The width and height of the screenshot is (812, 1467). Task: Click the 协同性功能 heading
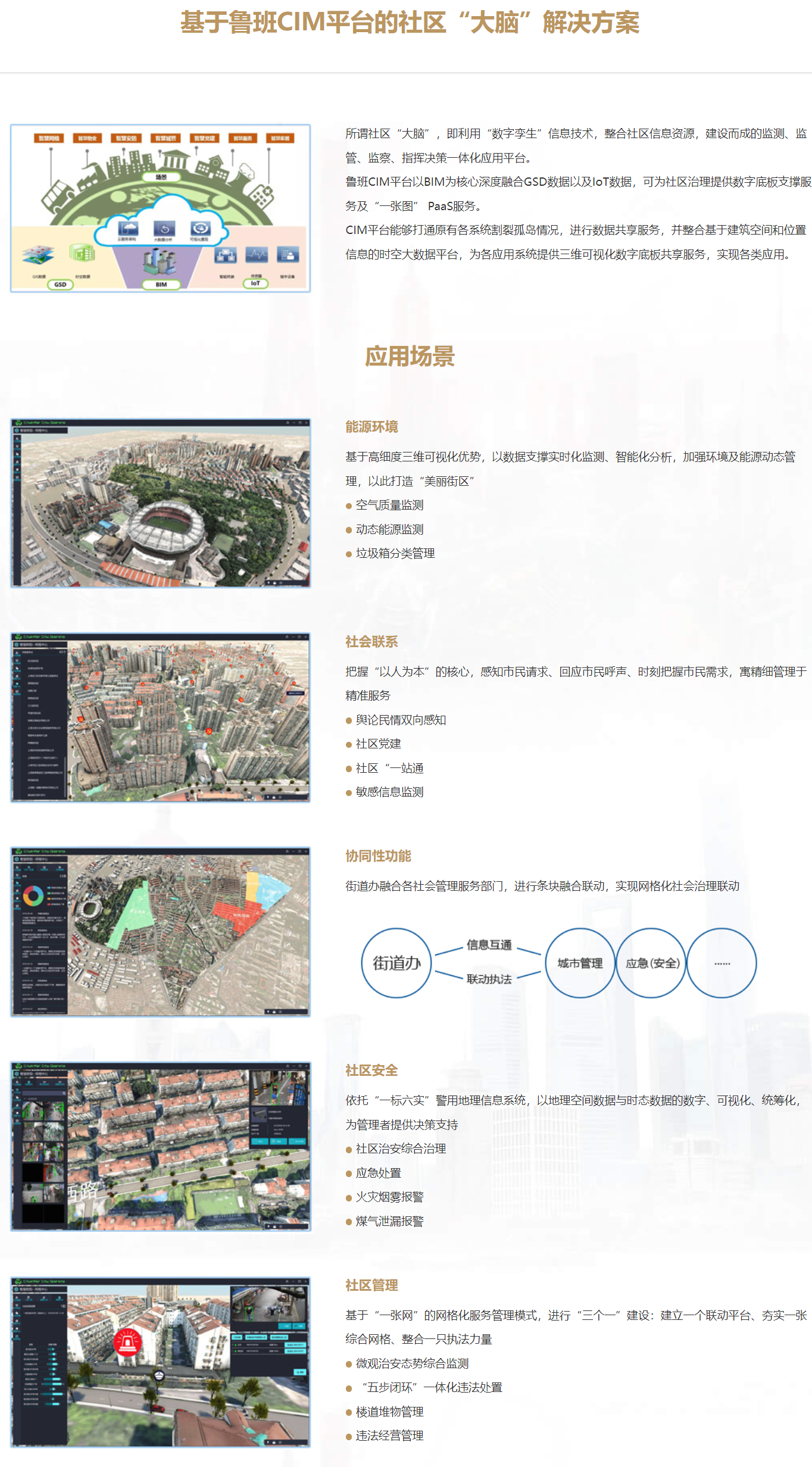click(378, 856)
